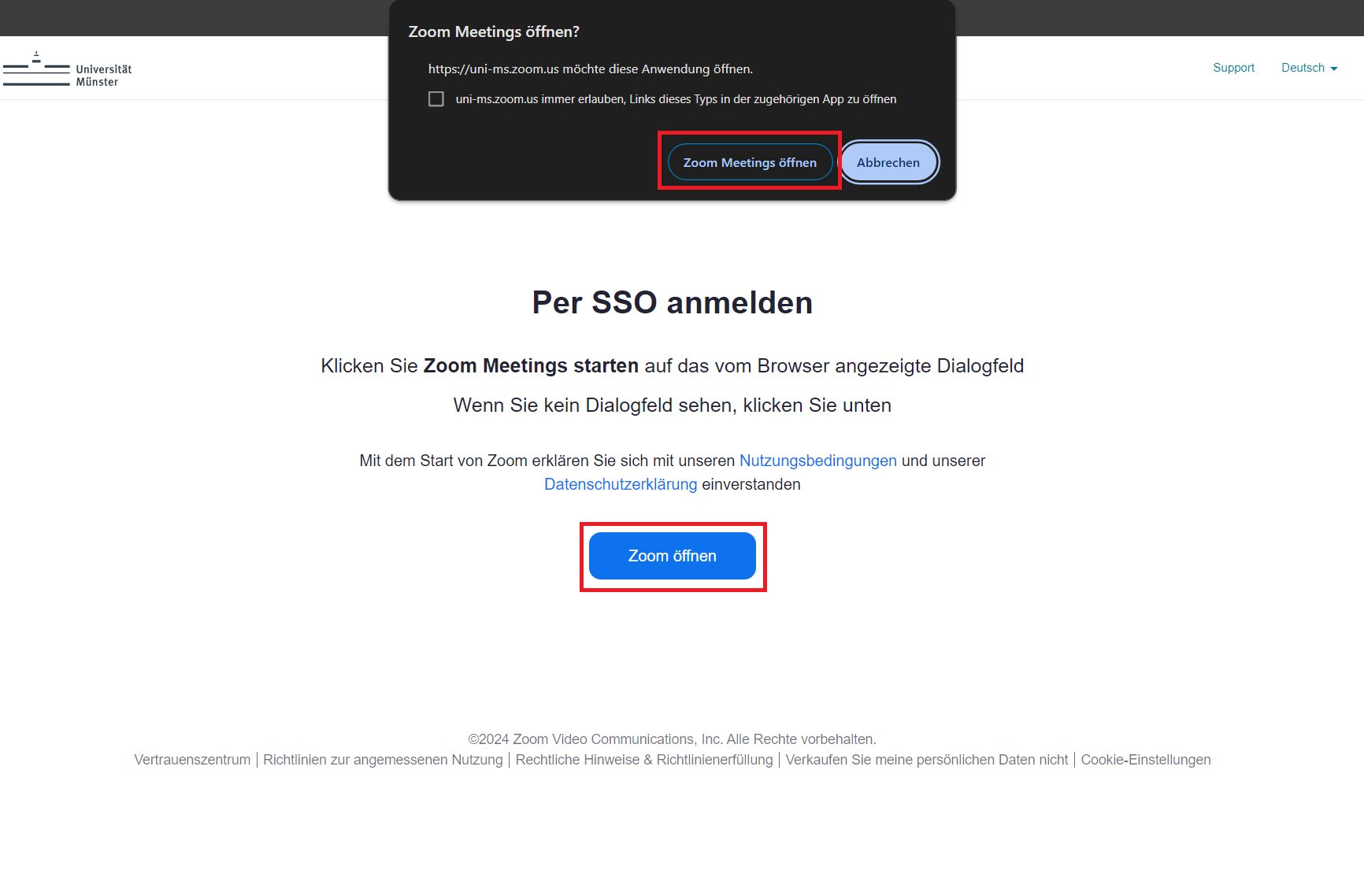Image resolution: width=1364 pixels, height=896 pixels.
Task: Click the caret arrow beside Deutsch
Action: click(1334, 68)
